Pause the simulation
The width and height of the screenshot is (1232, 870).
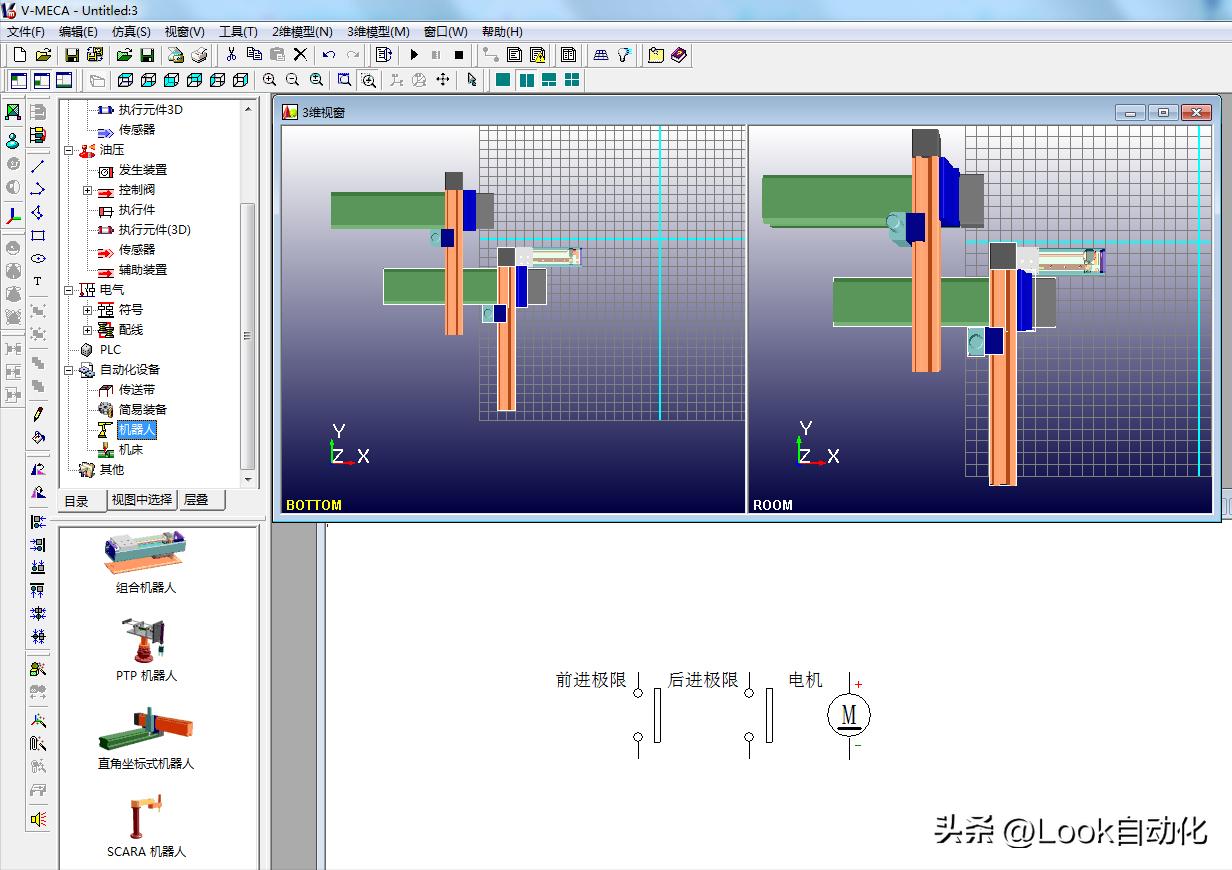(x=437, y=55)
